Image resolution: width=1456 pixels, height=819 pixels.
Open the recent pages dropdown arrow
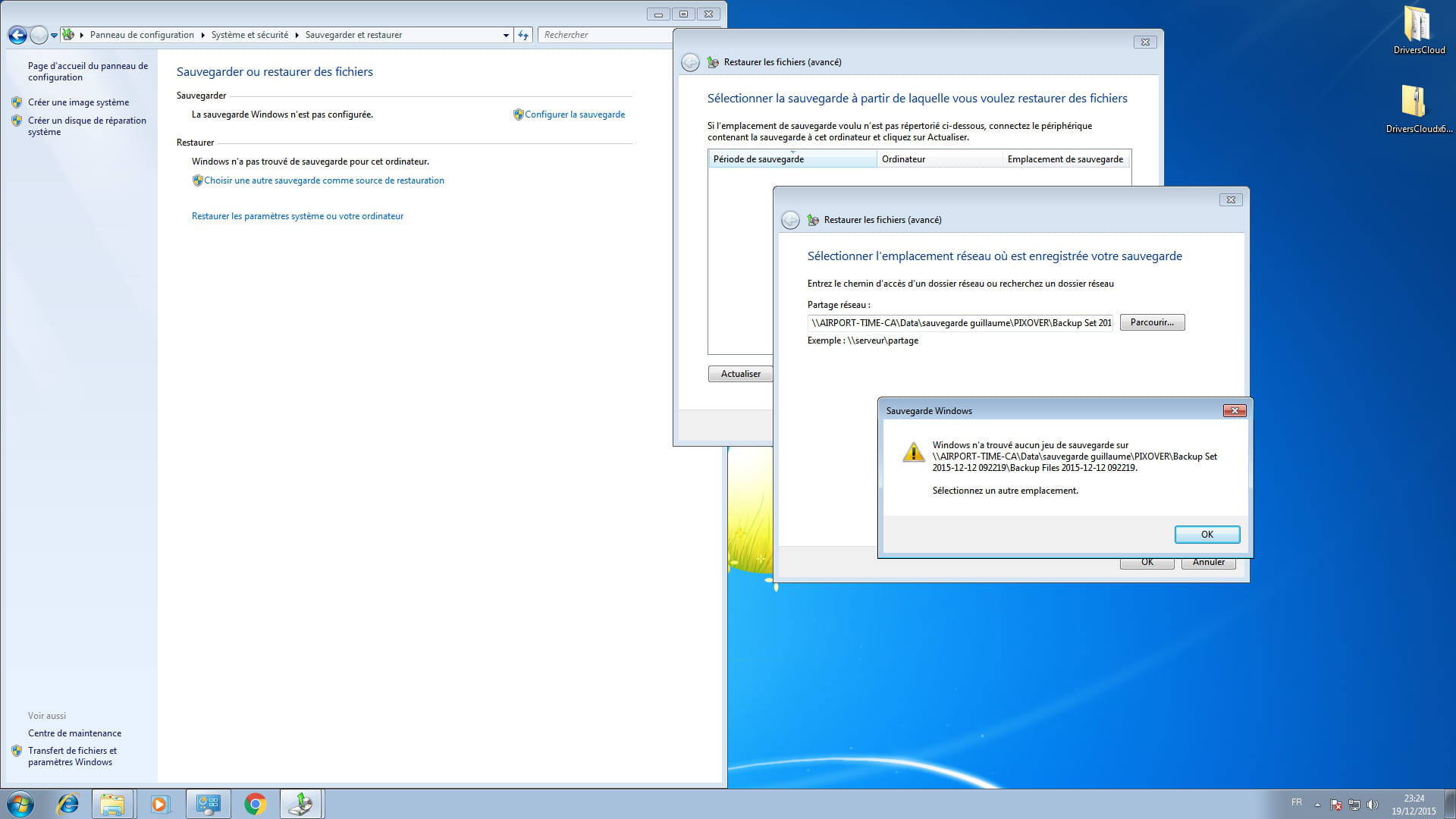[54, 35]
